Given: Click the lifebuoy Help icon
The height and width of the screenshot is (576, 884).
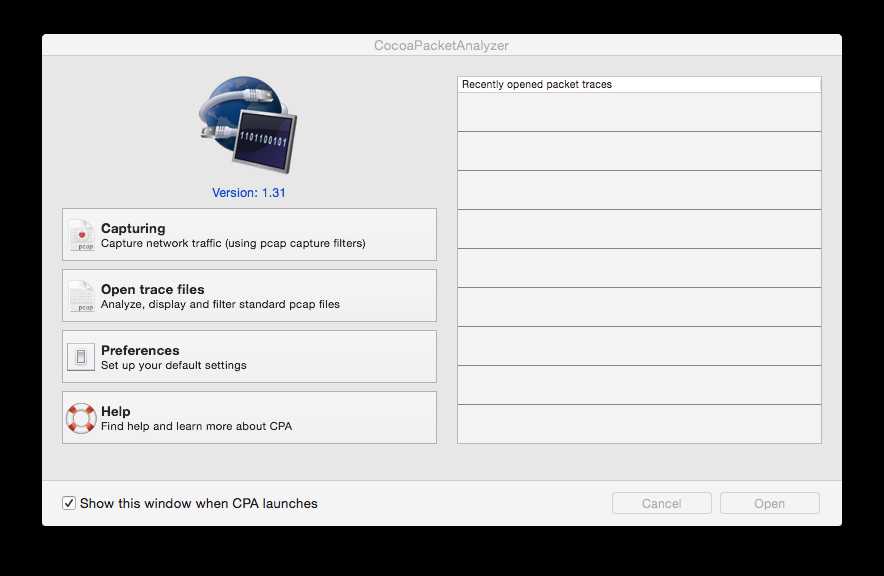Looking at the screenshot, I should click(81, 418).
